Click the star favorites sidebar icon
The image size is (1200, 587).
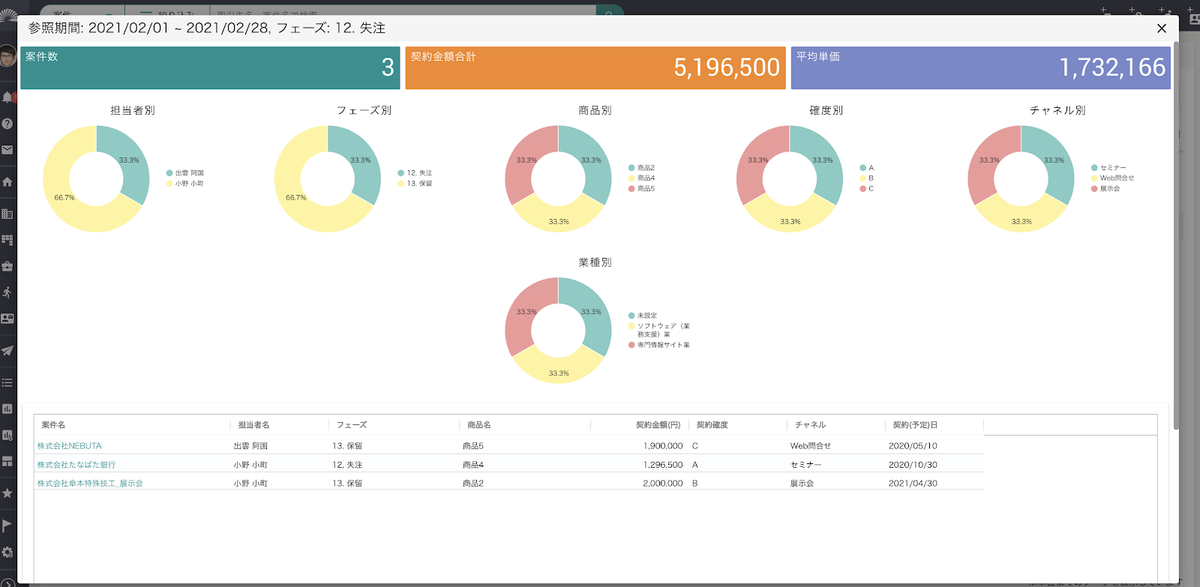click(x=7, y=493)
